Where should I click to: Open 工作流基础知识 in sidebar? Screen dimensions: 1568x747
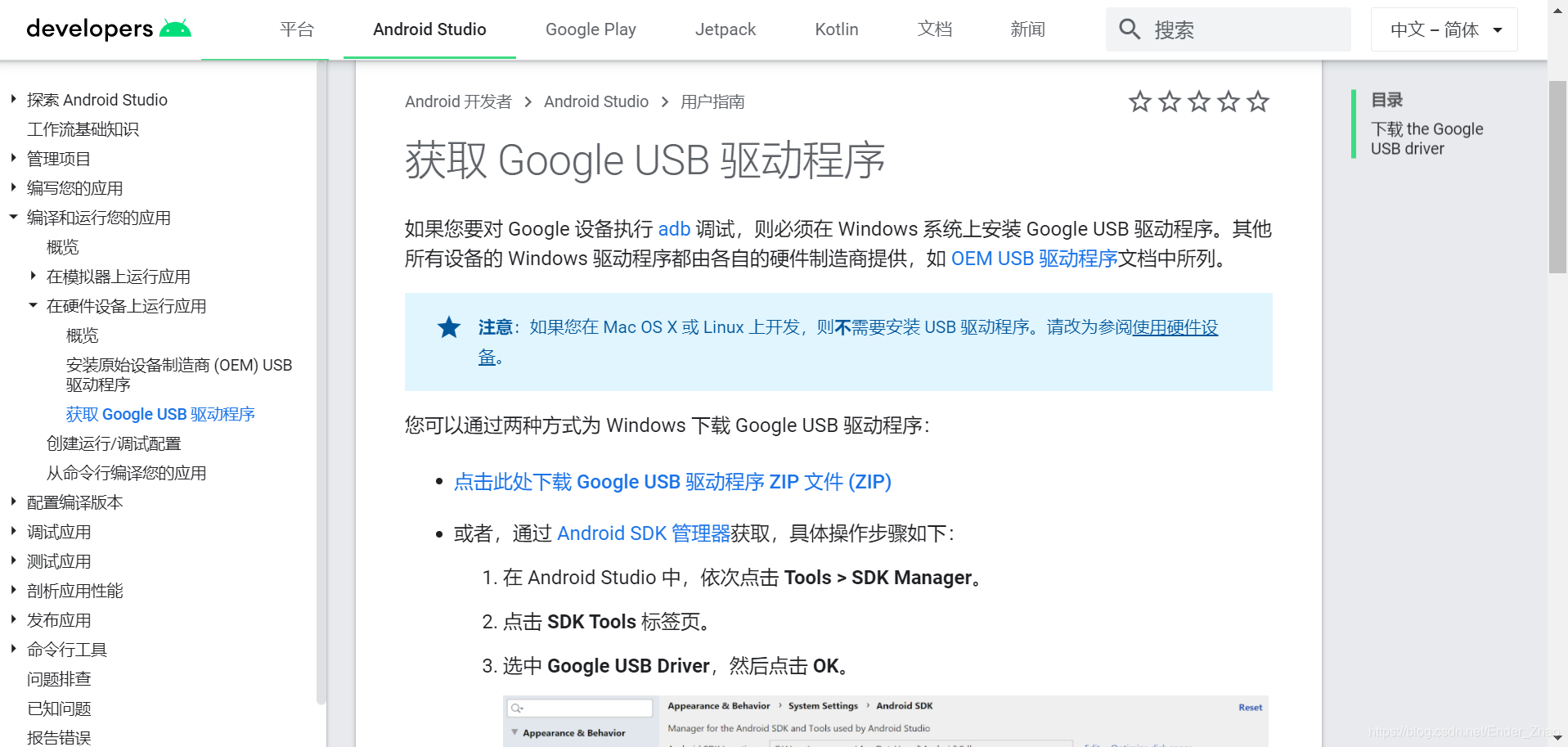pyautogui.click(x=83, y=129)
